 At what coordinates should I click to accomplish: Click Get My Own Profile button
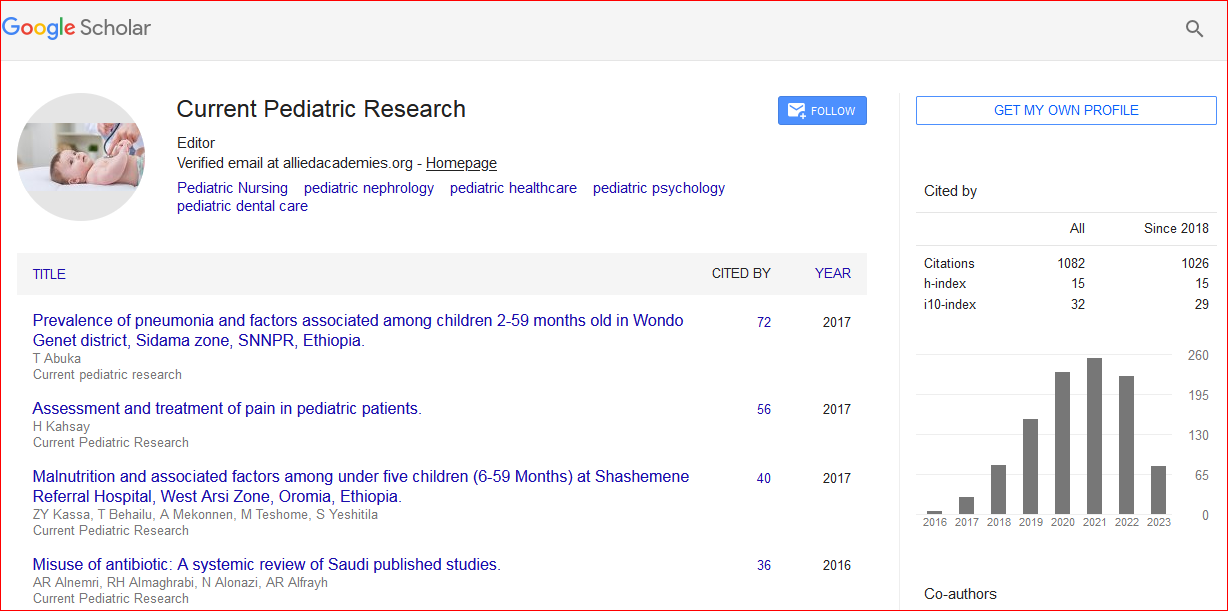[x=1065, y=111]
